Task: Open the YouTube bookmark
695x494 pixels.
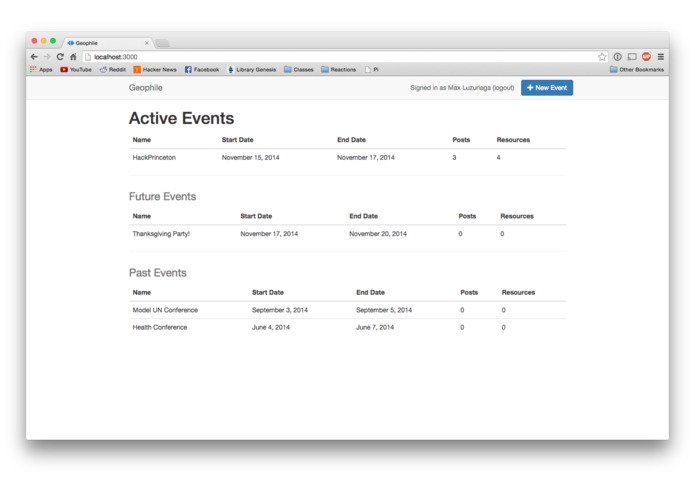Action: tap(76, 70)
